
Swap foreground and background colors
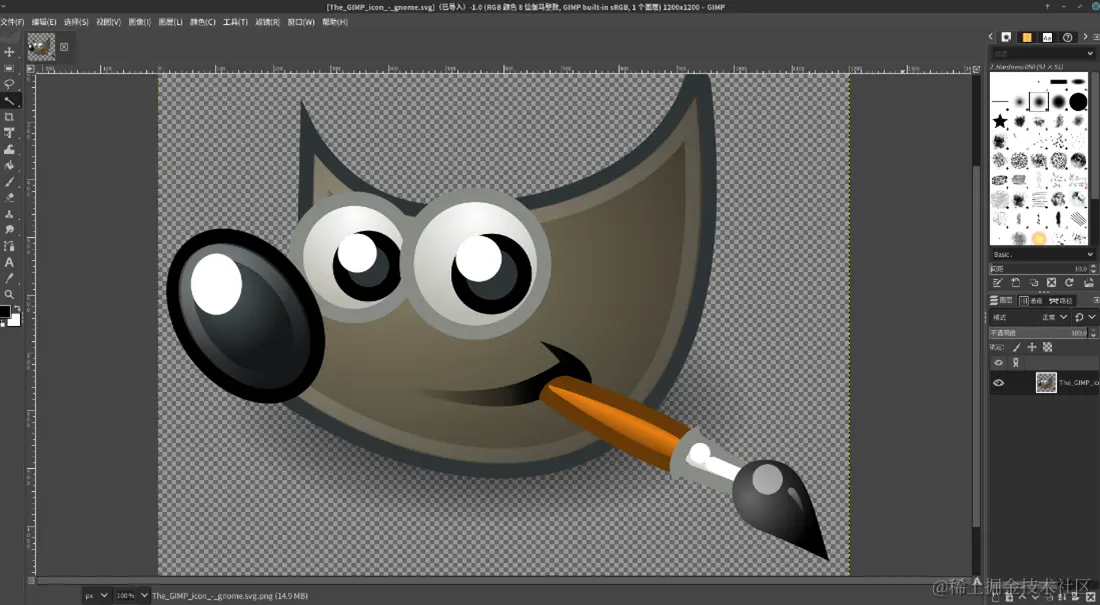click(x=17, y=309)
